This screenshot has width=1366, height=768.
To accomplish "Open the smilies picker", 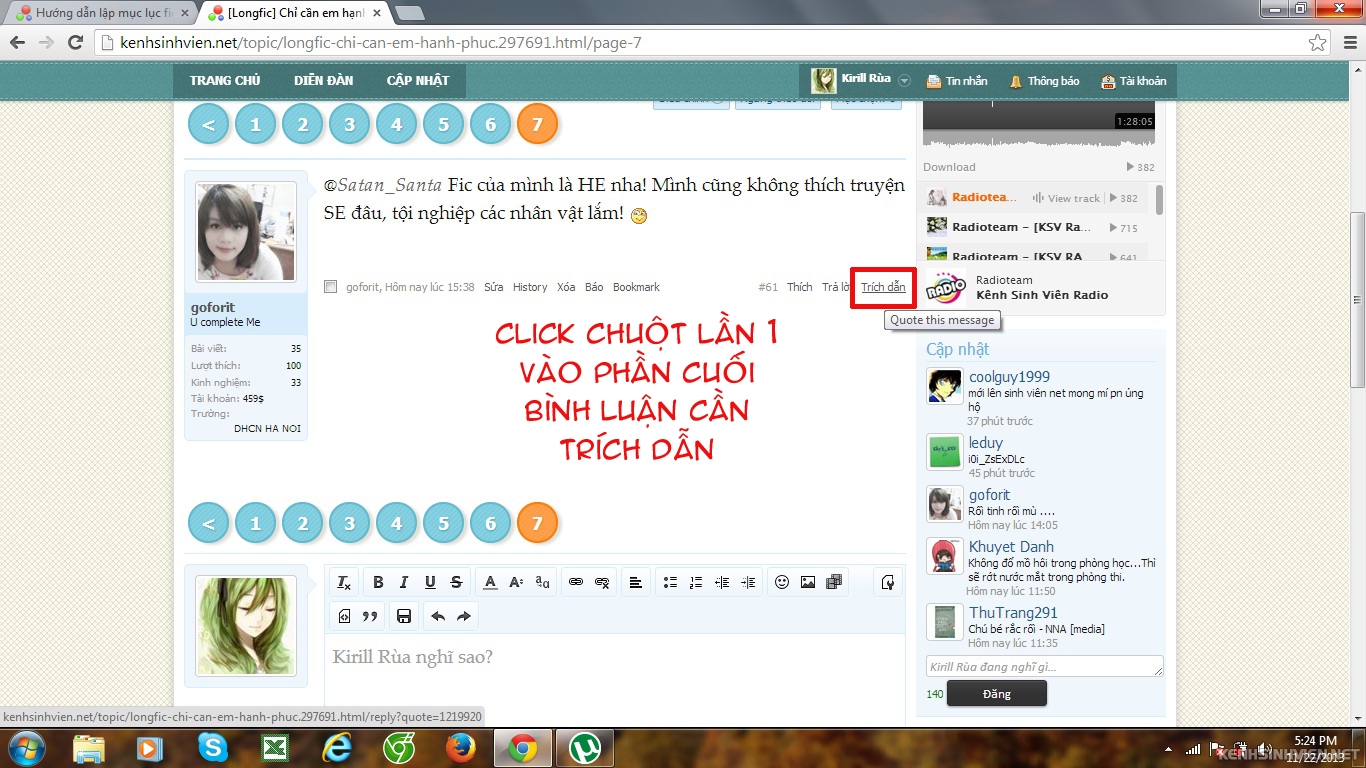I will pyautogui.click(x=782, y=582).
